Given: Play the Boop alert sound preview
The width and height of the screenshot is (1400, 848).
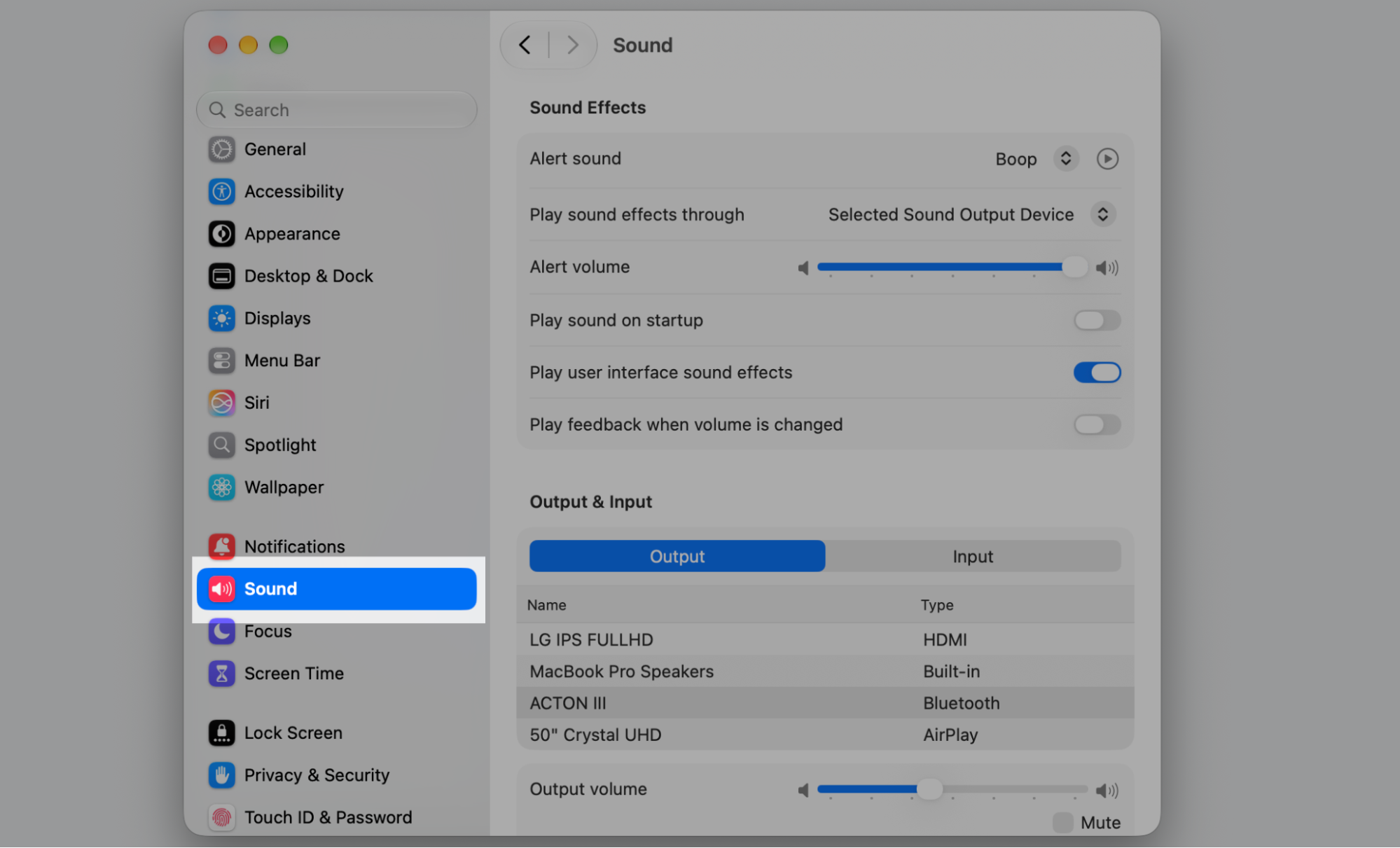Looking at the screenshot, I should click(x=1107, y=159).
